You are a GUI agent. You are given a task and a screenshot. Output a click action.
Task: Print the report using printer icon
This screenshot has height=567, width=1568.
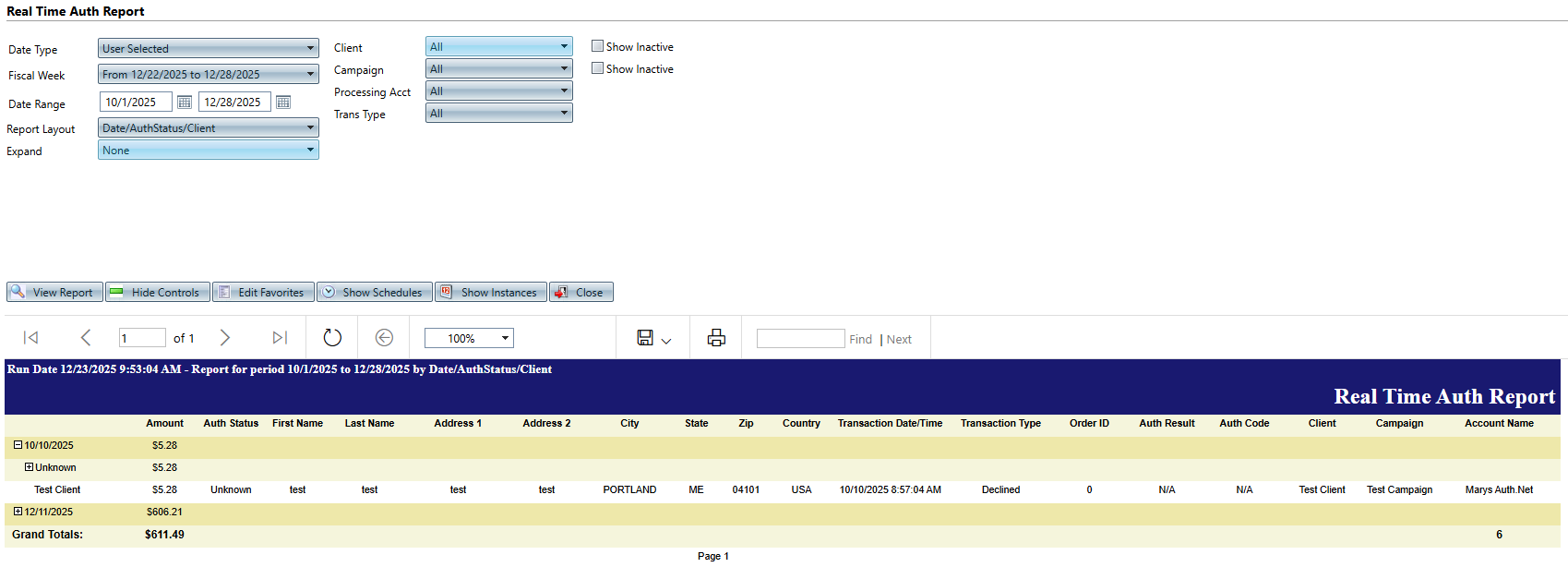click(x=716, y=338)
